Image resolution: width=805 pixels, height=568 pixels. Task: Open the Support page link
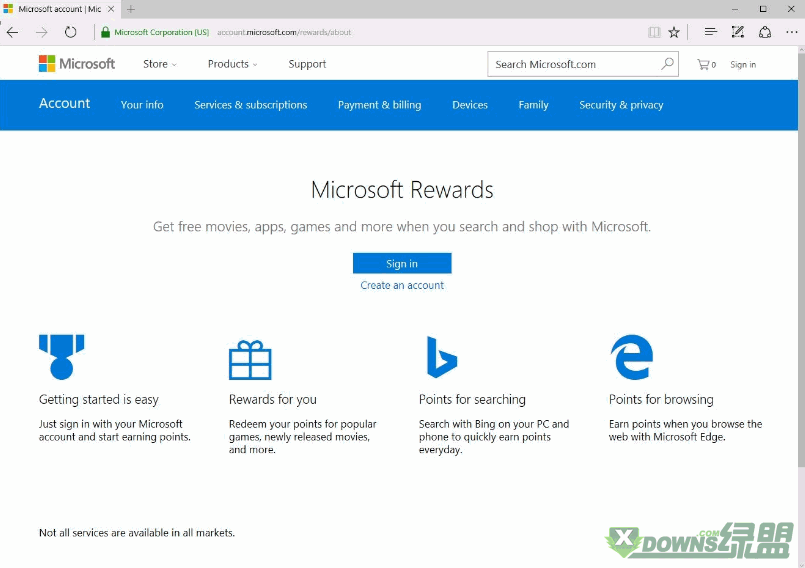[x=307, y=64]
